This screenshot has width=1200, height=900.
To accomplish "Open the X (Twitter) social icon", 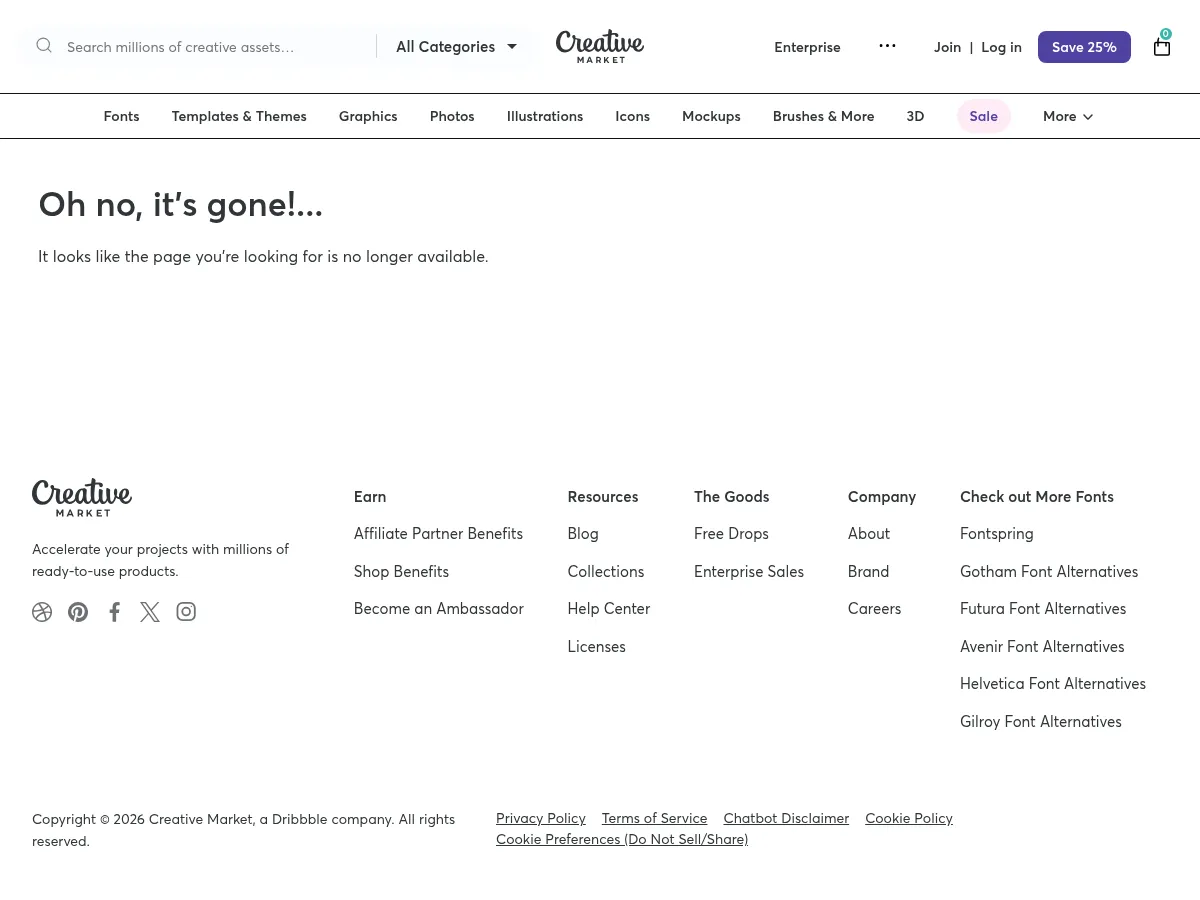I will pyautogui.click(x=150, y=611).
